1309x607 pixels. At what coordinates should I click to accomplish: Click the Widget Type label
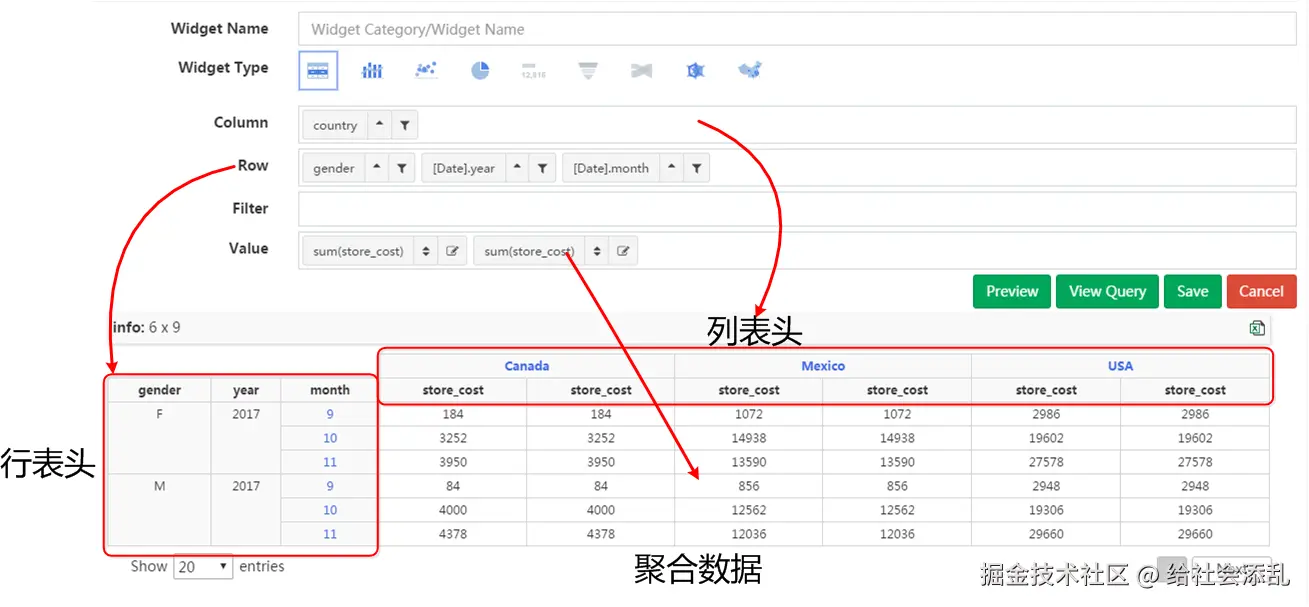(x=223, y=68)
